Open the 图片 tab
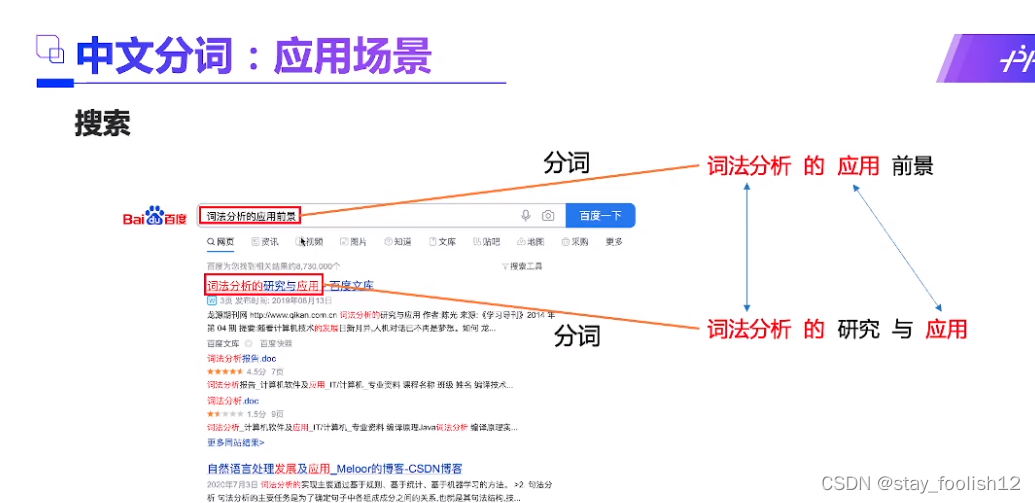The image size is (1035, 503). [x=353, y=242]
